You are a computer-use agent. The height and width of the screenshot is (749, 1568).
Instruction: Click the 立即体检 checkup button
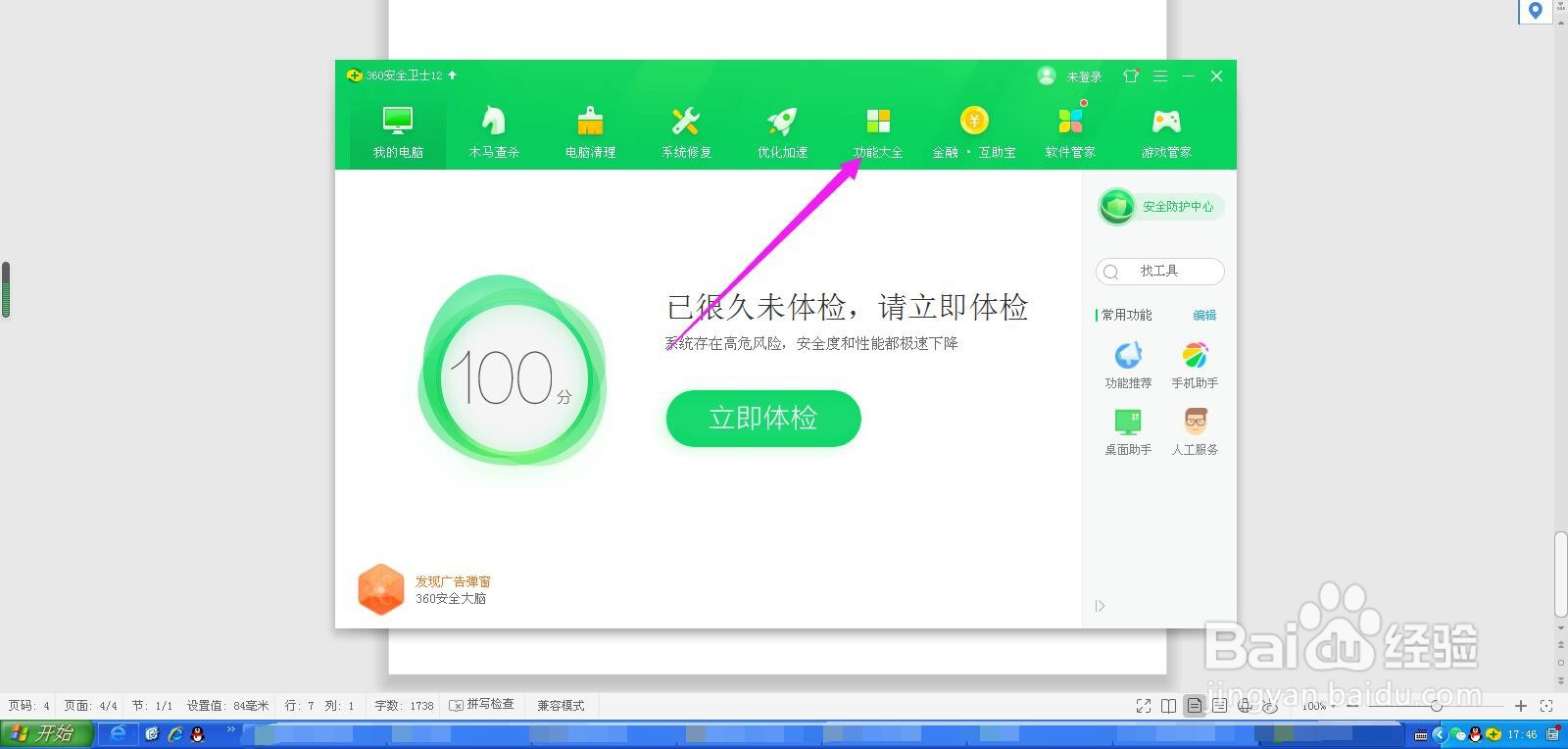pos(763,419)
